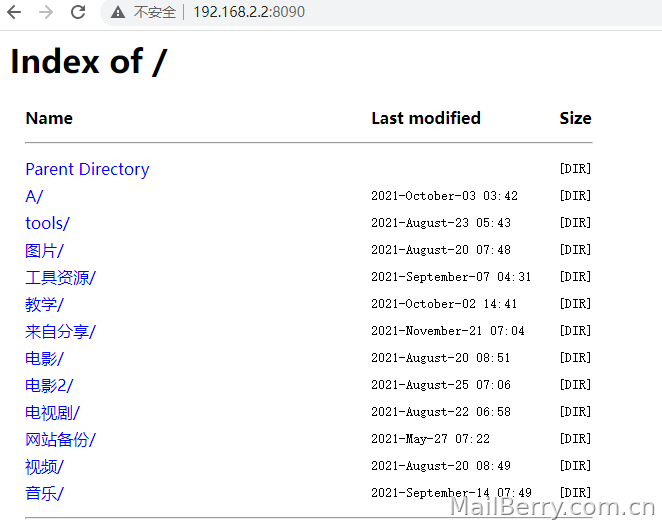662x524 pixels.
Task: Open the 视频/ folder
Action: [44, 467]
